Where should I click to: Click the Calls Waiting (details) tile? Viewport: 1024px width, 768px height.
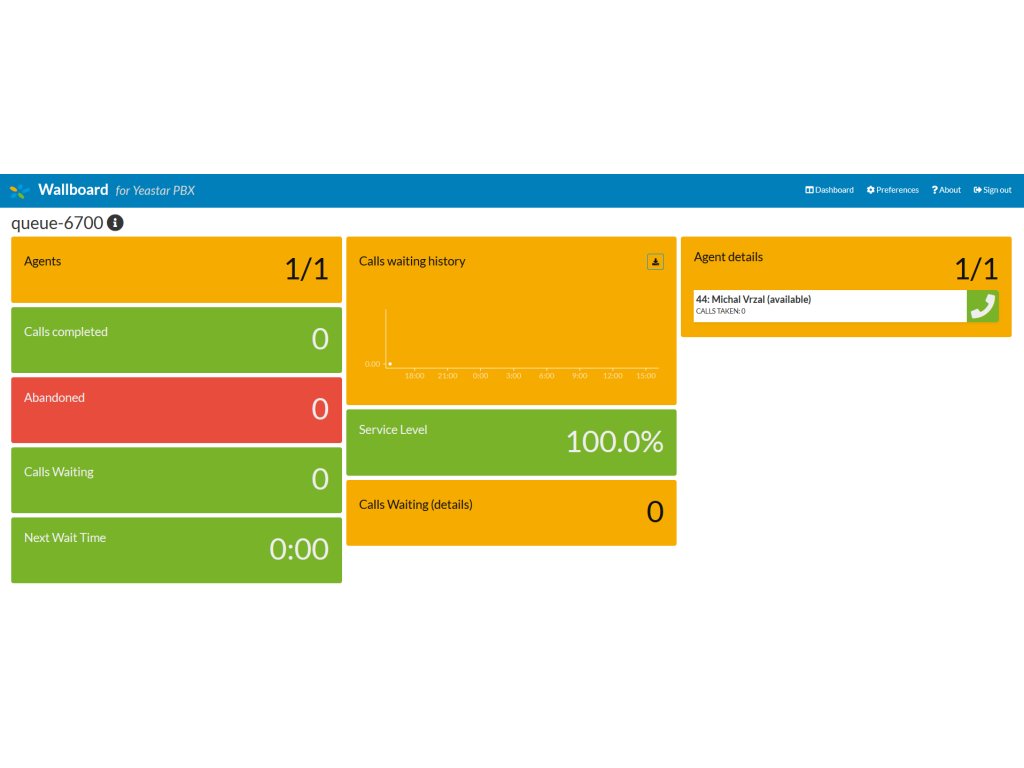pos(511,513)
